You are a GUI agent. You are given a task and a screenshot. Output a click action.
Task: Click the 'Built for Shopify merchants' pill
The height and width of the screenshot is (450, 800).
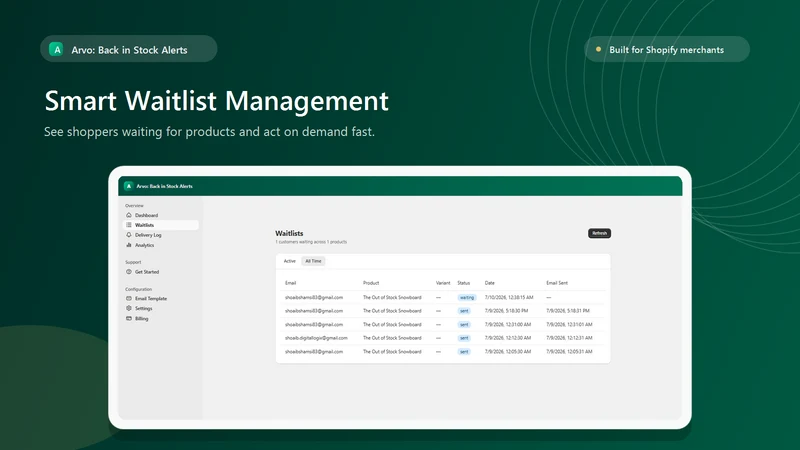tap(667, 49)
